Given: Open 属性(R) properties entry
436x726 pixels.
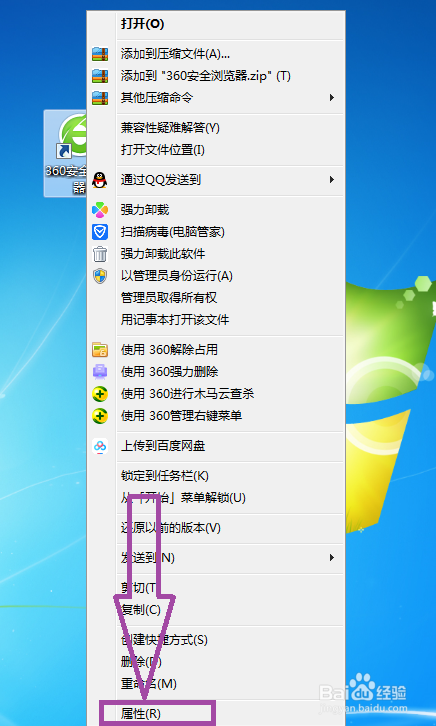Looking at the screenshot, I should tap(141, 713).
